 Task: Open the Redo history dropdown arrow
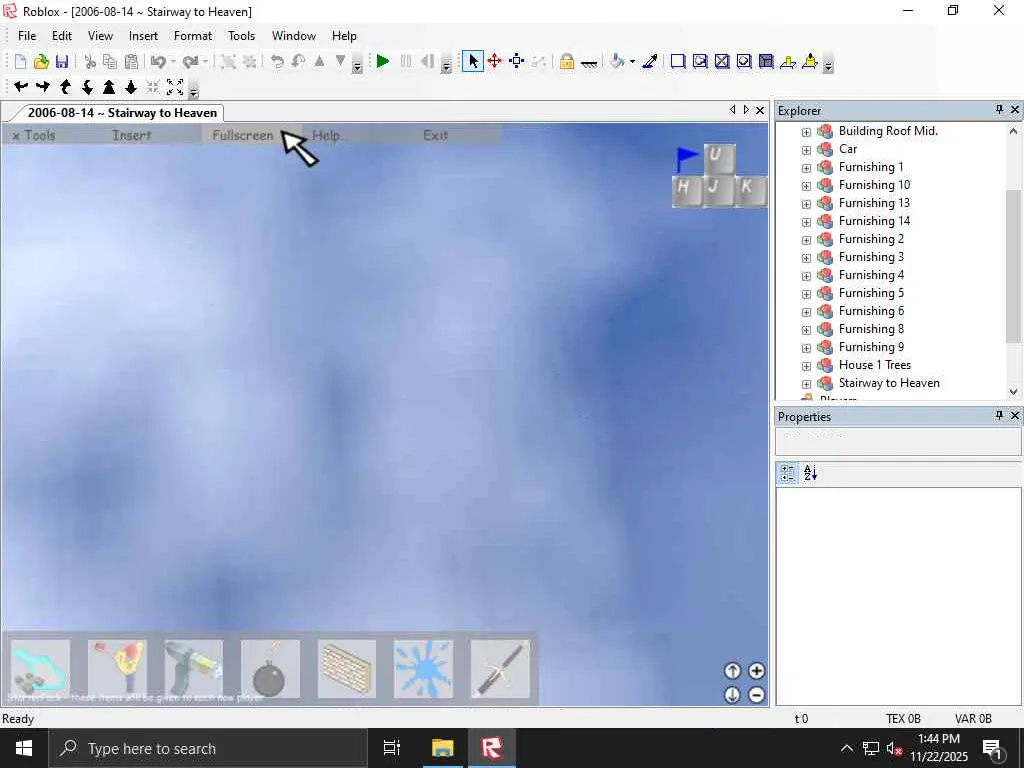205,62
